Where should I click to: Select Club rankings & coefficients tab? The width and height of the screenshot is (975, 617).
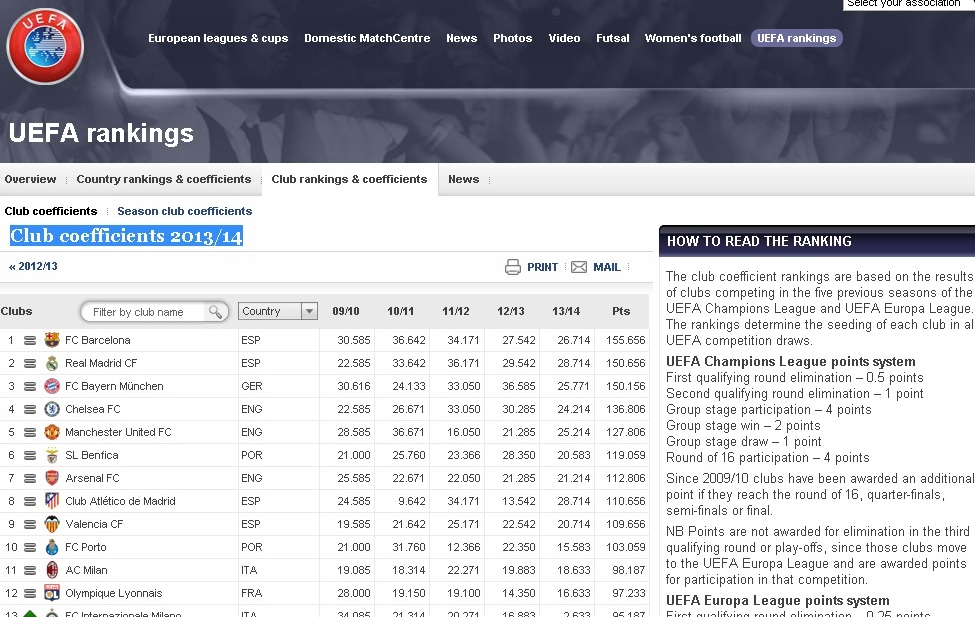tap(349, 179)
